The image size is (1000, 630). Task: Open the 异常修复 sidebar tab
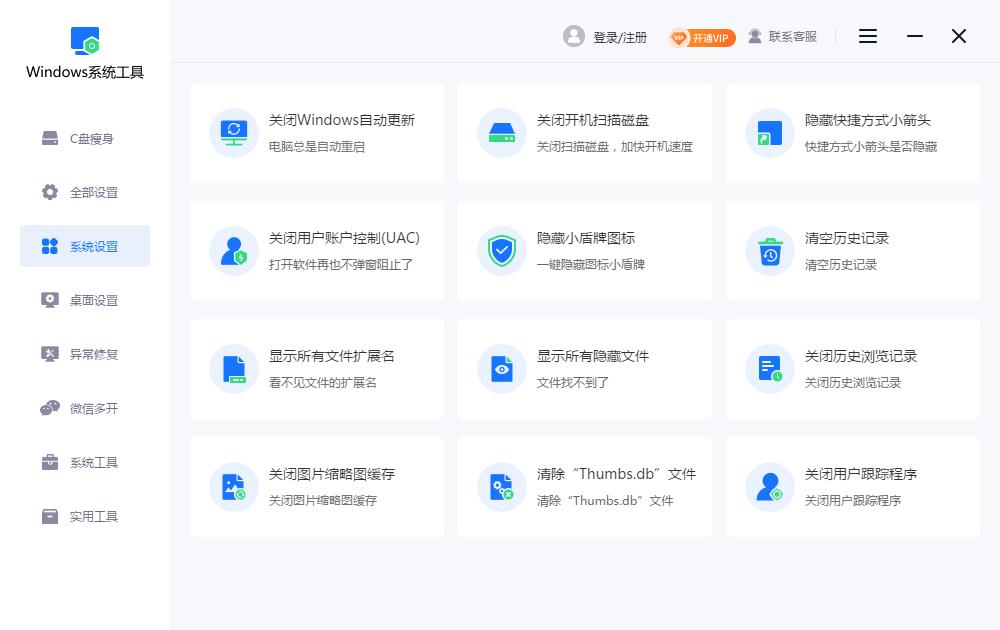point(85,354)
